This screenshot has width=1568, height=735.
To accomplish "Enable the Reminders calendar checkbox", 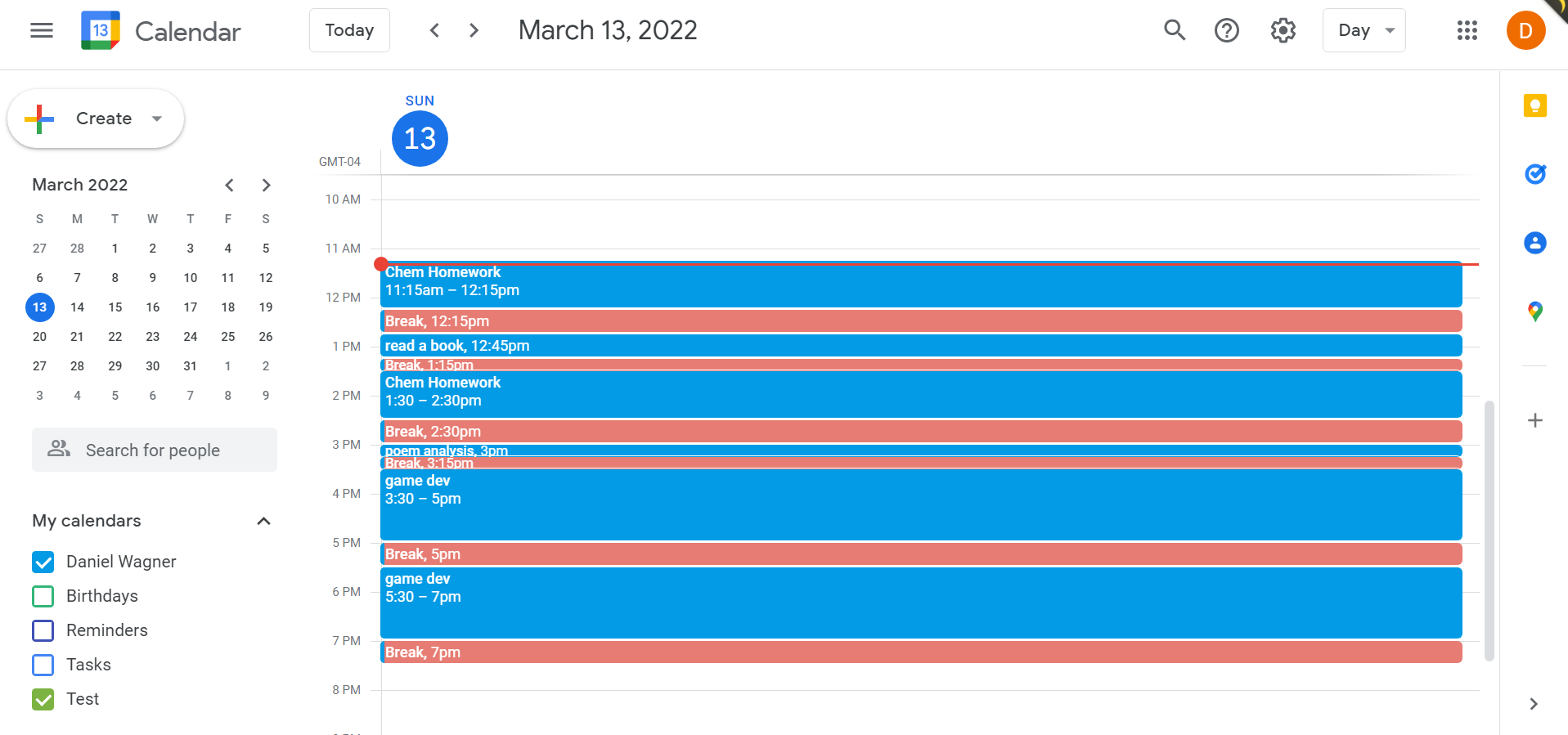I will pyautogui.click(x=43, y=630).
